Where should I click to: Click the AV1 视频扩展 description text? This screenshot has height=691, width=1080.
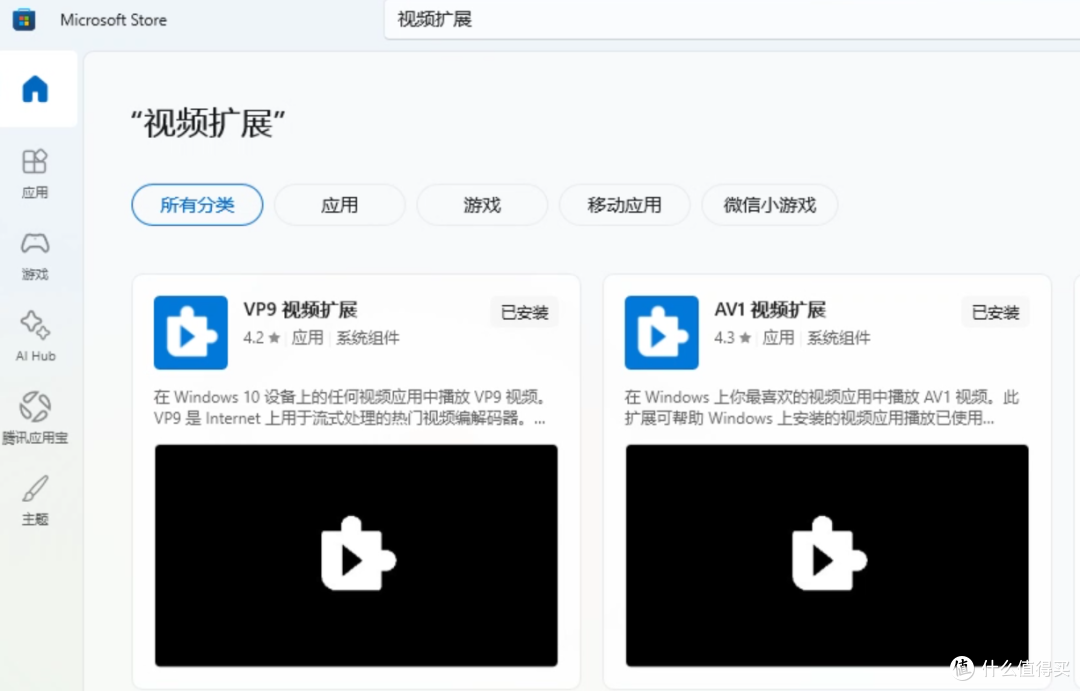tap(822, 407)
